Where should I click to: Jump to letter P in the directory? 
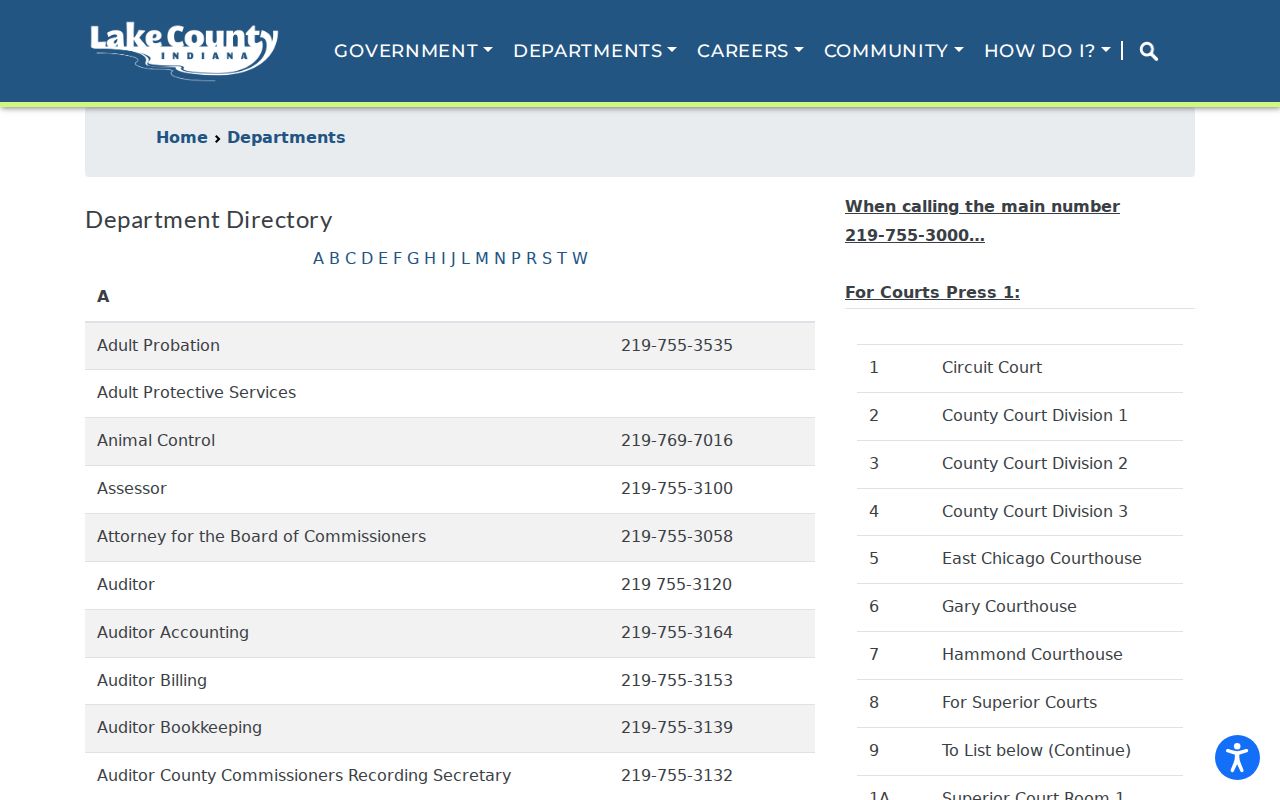point(517,259)
